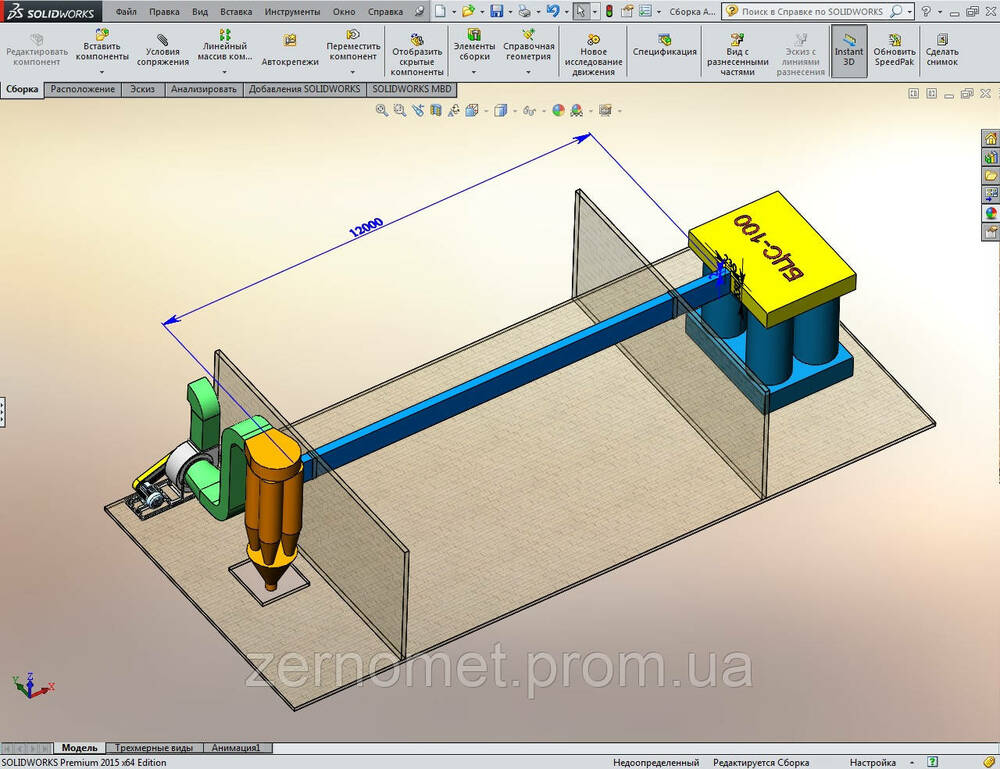Toggle exploded view (Вид с разнесенными частями)
Image resolution: width=1000 pixels, height=769 pixels.
click(738, 50)
